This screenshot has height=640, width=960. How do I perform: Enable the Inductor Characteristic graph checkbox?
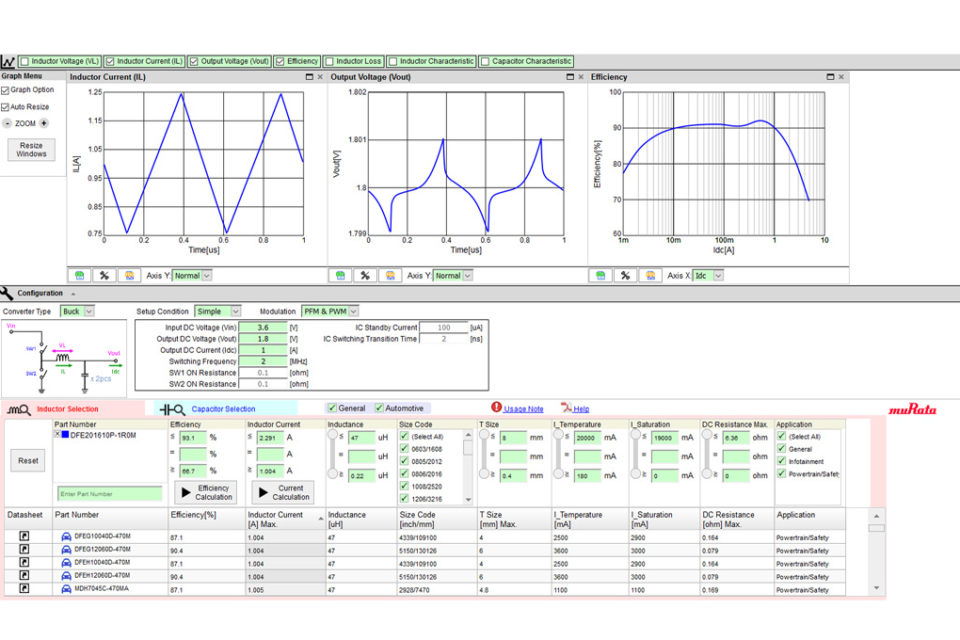(x=393, y=61)
